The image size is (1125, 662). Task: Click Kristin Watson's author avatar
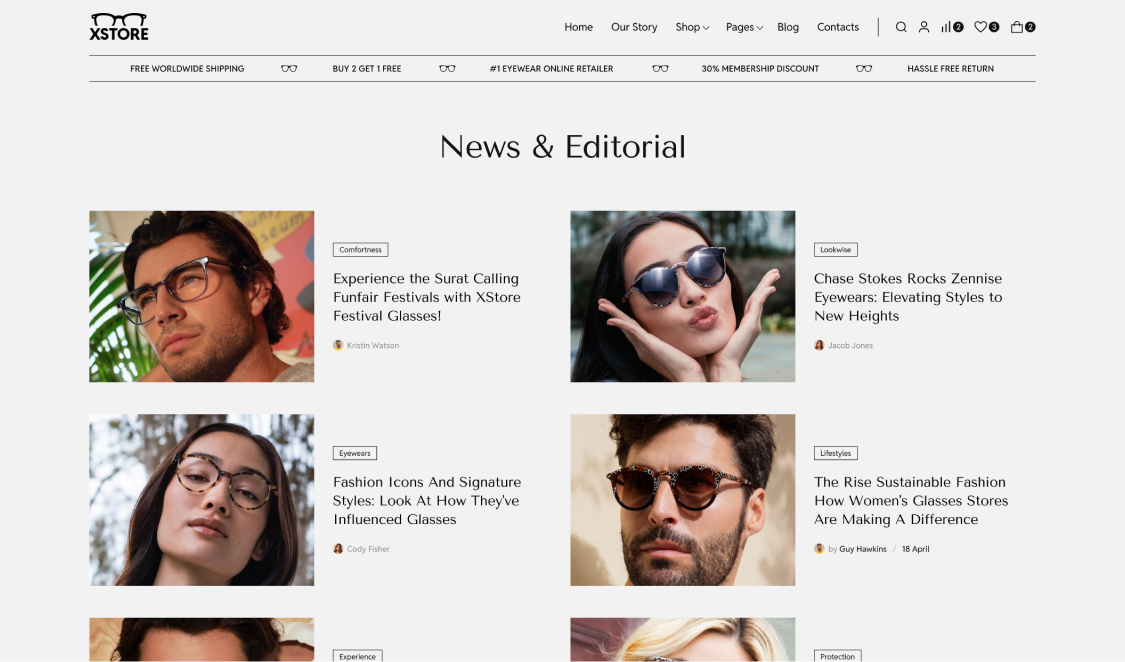click(338, 345)
